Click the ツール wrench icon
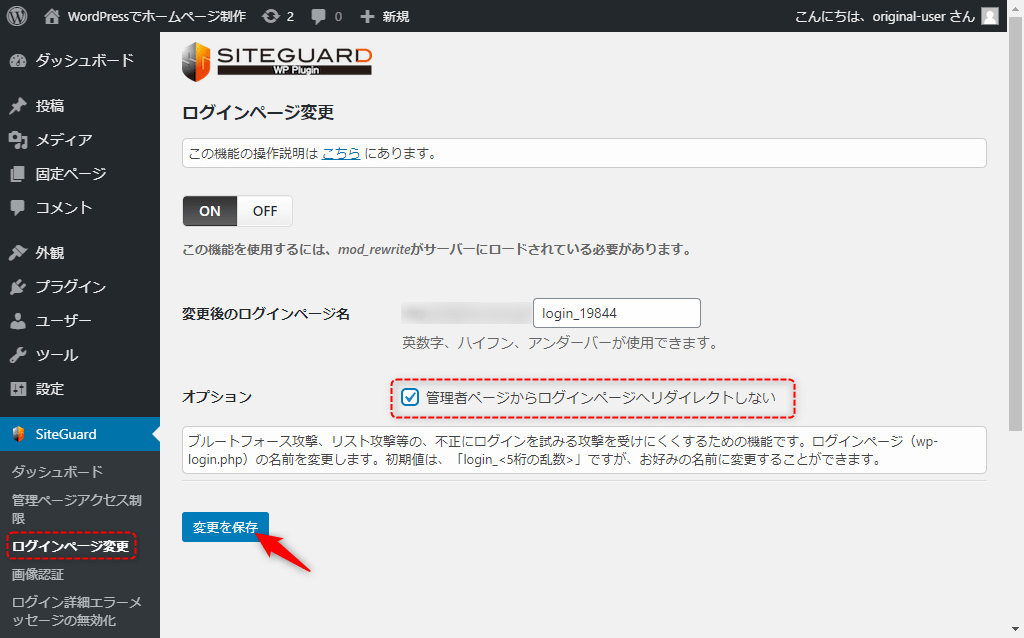 [x=18, y=355]
